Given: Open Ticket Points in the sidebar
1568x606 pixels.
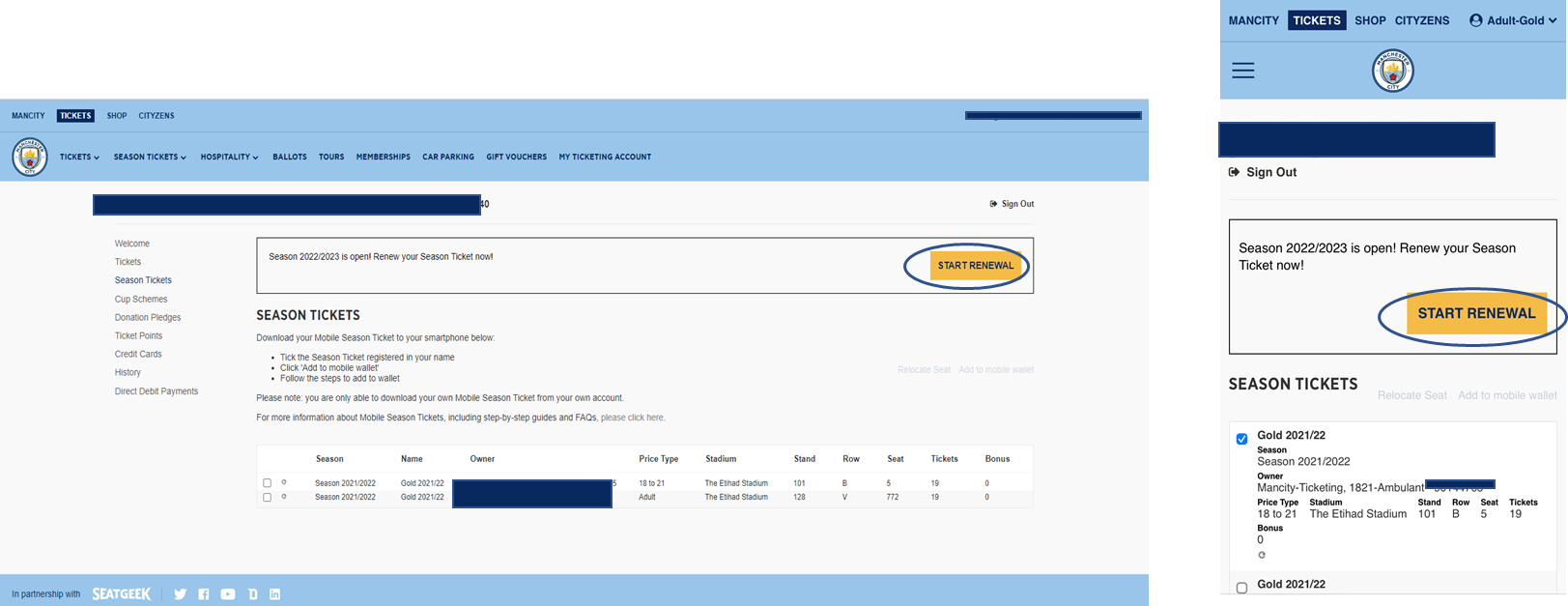Looking at the screenshot, I should click(138, 336).
